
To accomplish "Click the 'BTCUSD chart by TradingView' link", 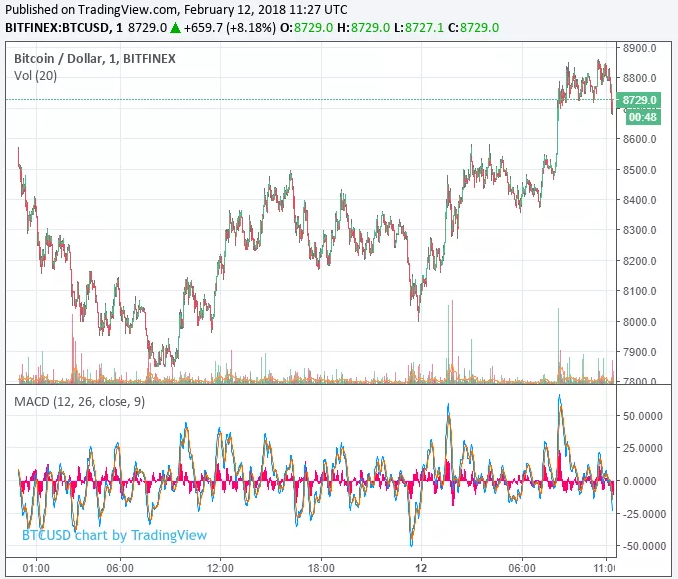I will click(x=115, y=535).
